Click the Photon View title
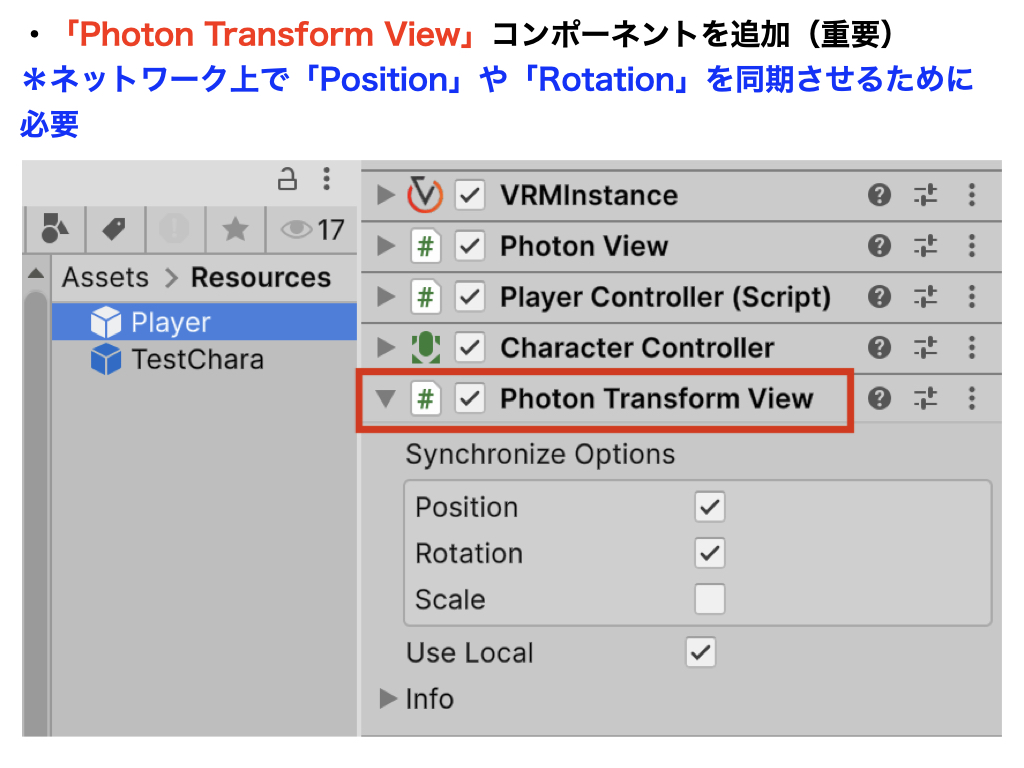This screenshot has width=1024, height=768. [x=584, y=246]
